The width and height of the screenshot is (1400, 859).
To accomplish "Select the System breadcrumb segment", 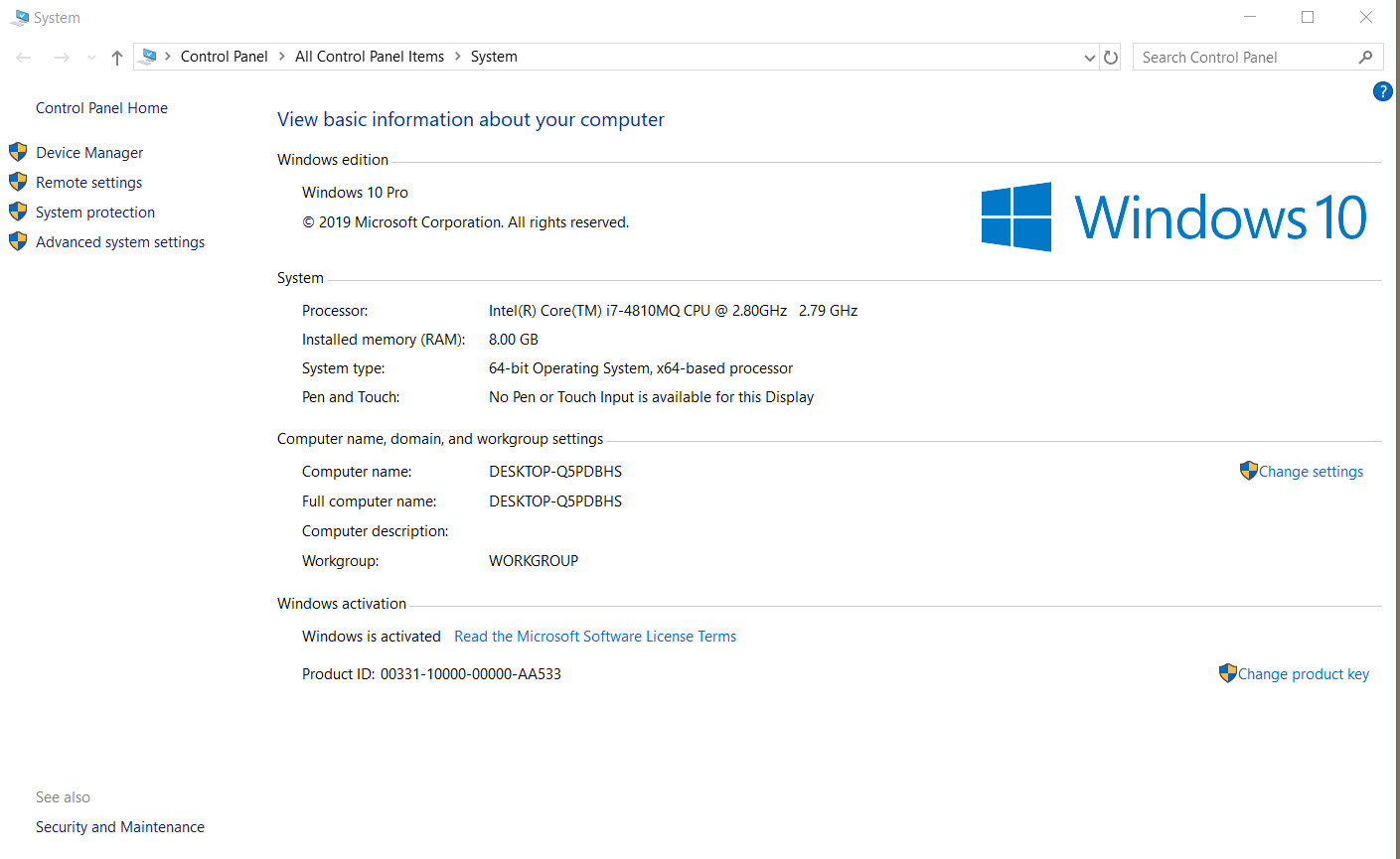I will pos(494,57).
